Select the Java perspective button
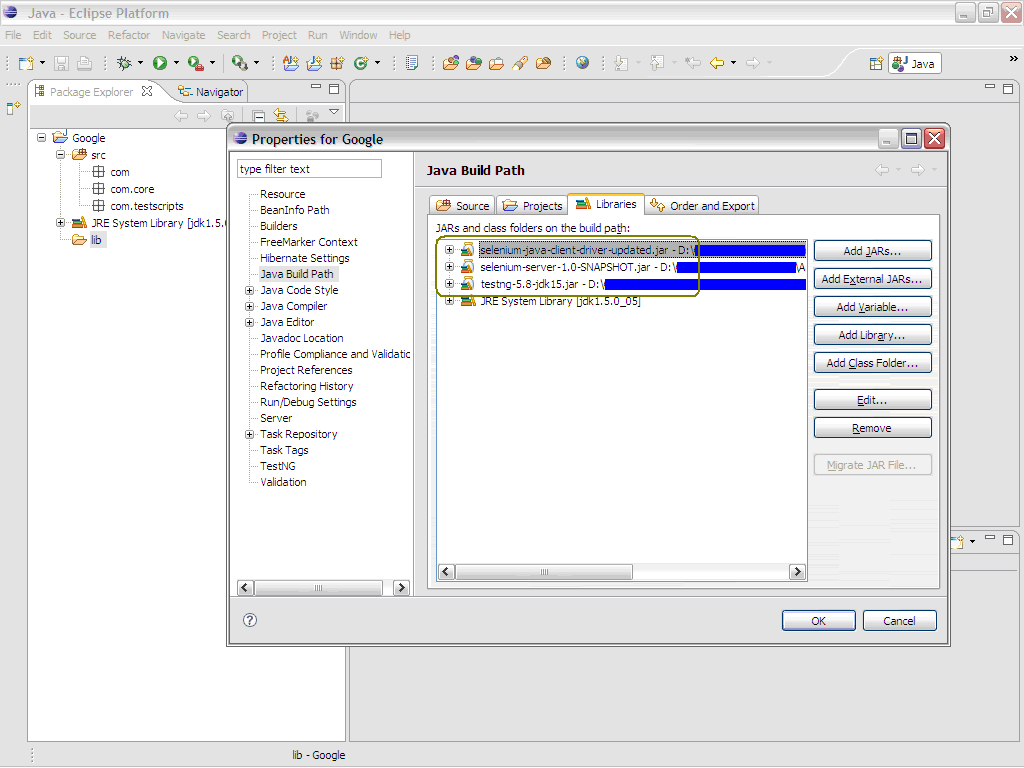This screenshot has width=1024, height=768. pos(914,63)
